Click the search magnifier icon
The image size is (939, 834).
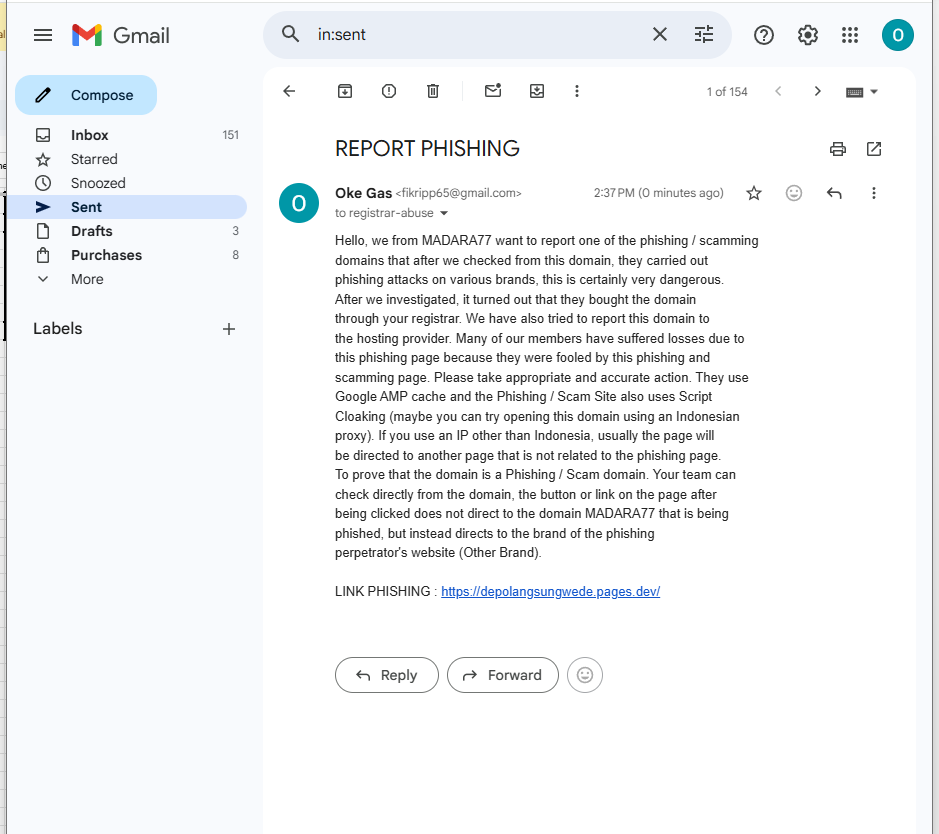coord(290,34)
